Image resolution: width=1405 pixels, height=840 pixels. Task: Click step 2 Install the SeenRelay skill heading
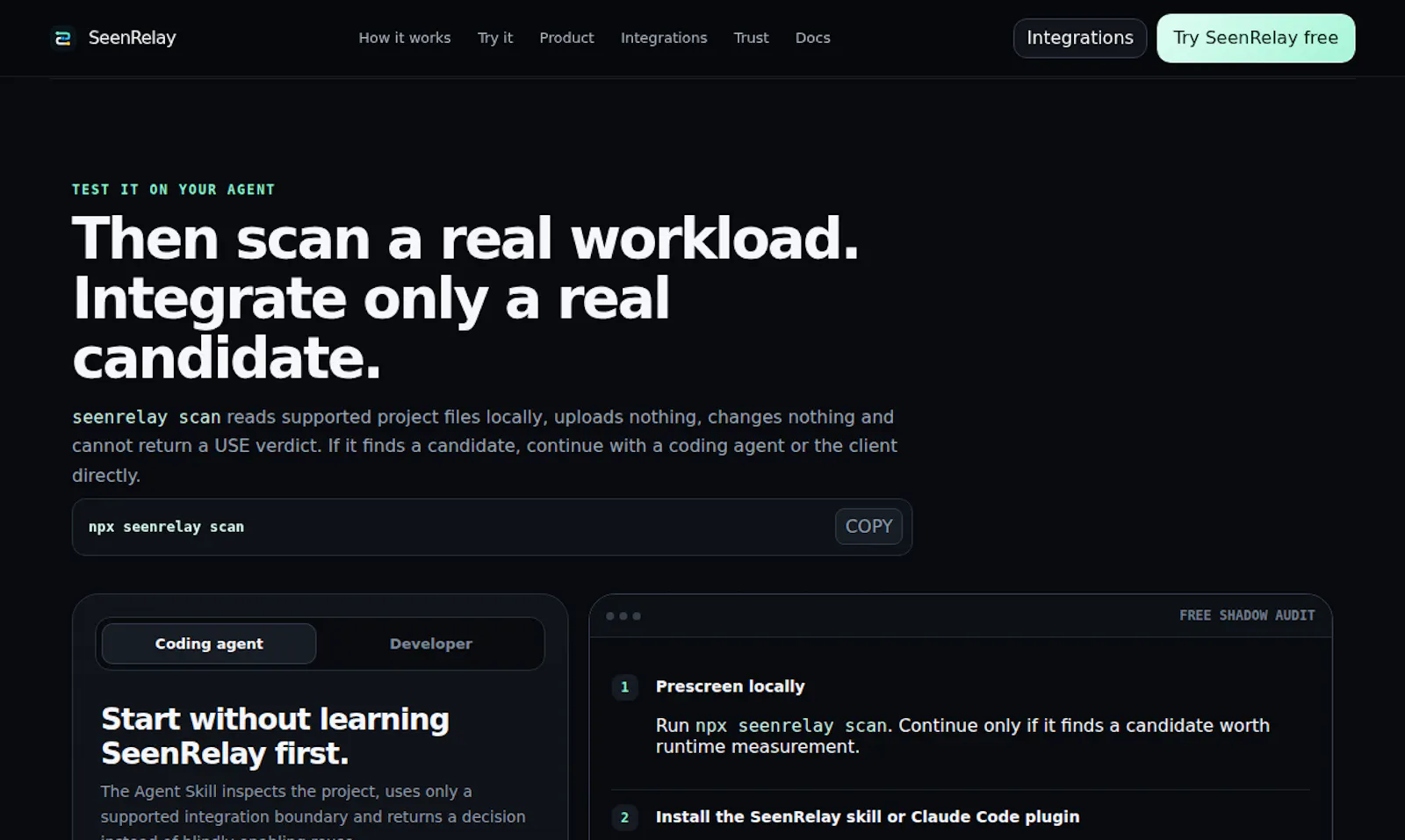868,816
